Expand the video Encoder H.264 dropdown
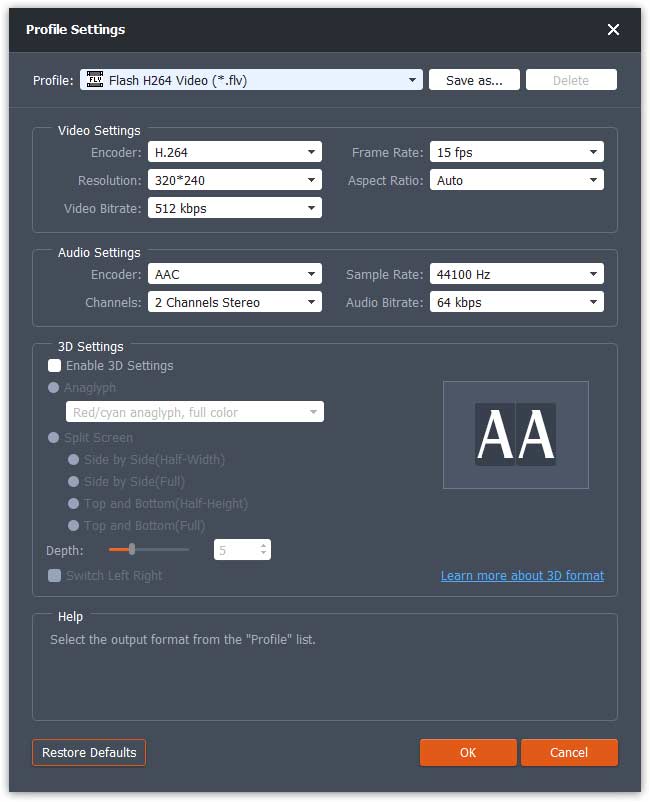 312,153
